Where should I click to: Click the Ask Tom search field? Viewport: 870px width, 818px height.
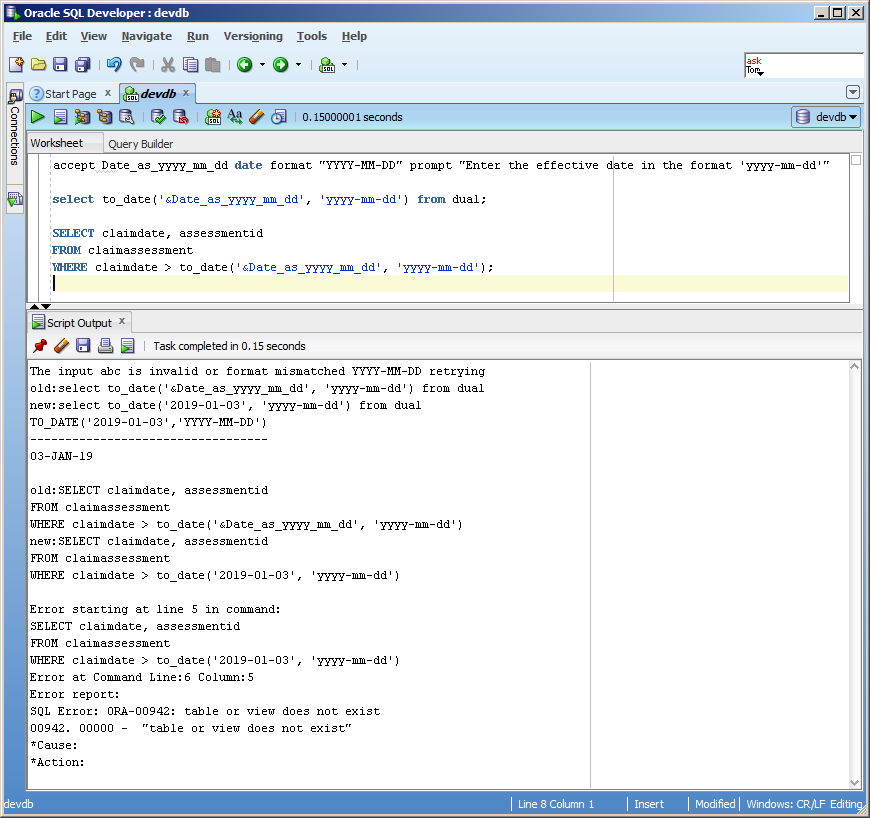(808, 66)
